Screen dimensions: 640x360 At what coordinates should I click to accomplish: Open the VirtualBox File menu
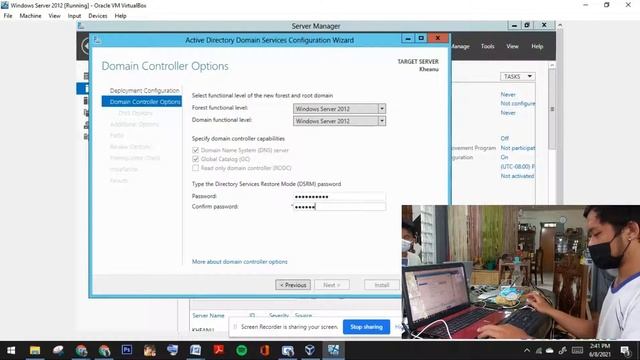[8, 16]
